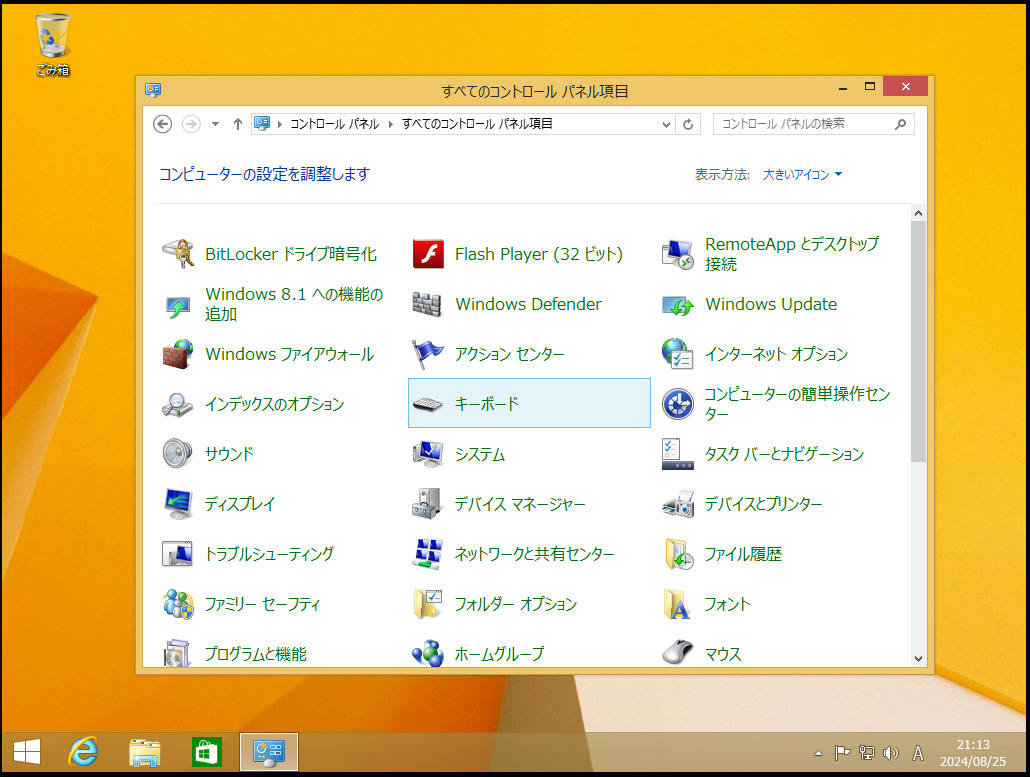
Task: Click the ホームグループ spheres icon
Action: tap(428, 653)
